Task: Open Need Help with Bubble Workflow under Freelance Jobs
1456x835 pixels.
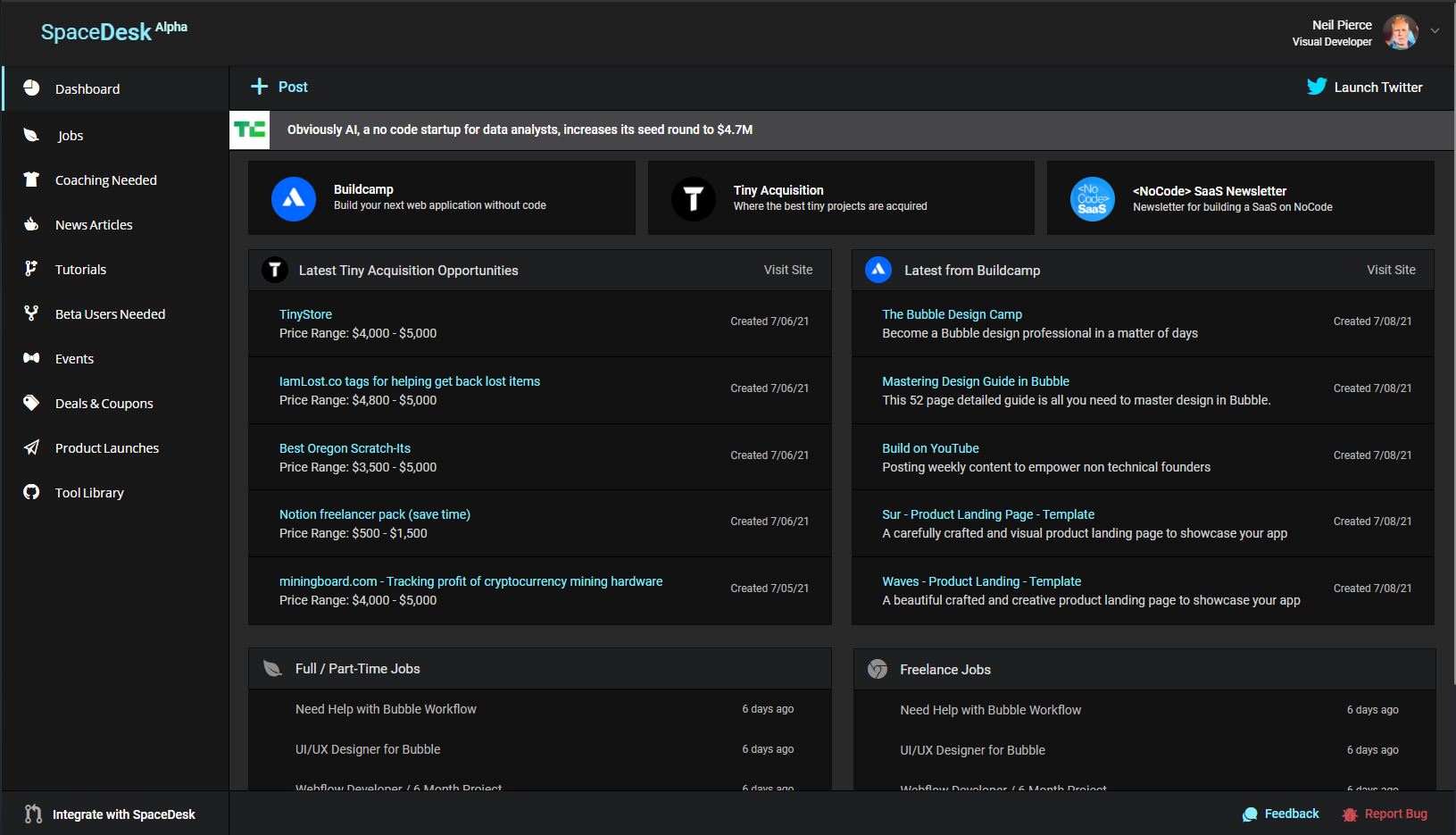Action: (x=990, y=710)
